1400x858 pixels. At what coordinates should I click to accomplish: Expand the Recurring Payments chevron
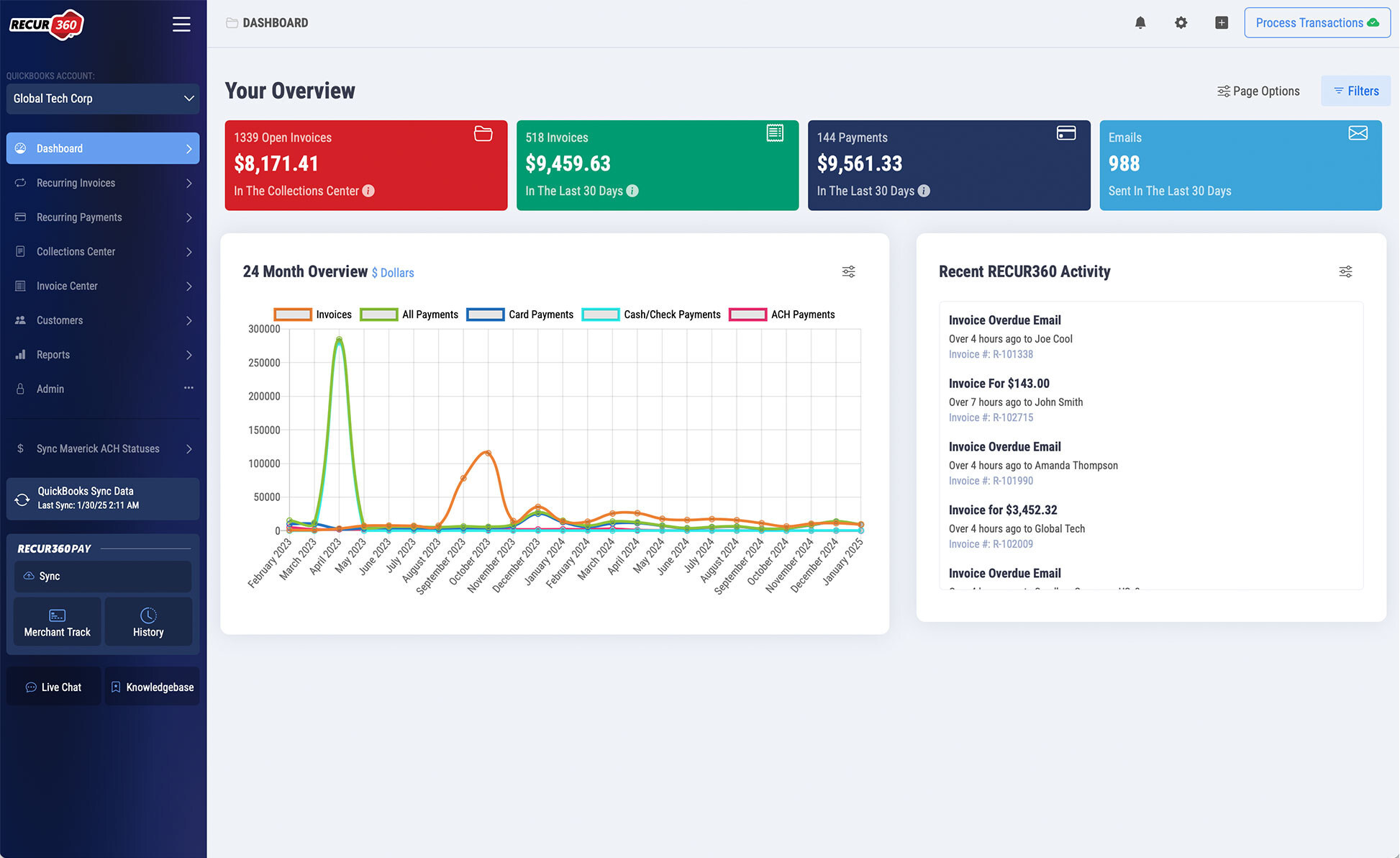[188, 217]
